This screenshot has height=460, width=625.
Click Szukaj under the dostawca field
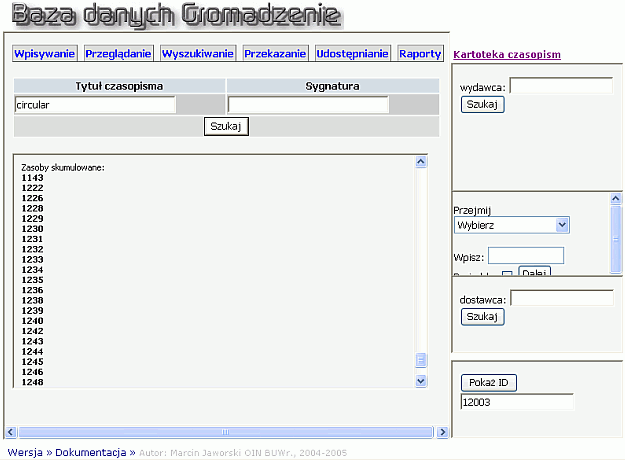point(482,317)
